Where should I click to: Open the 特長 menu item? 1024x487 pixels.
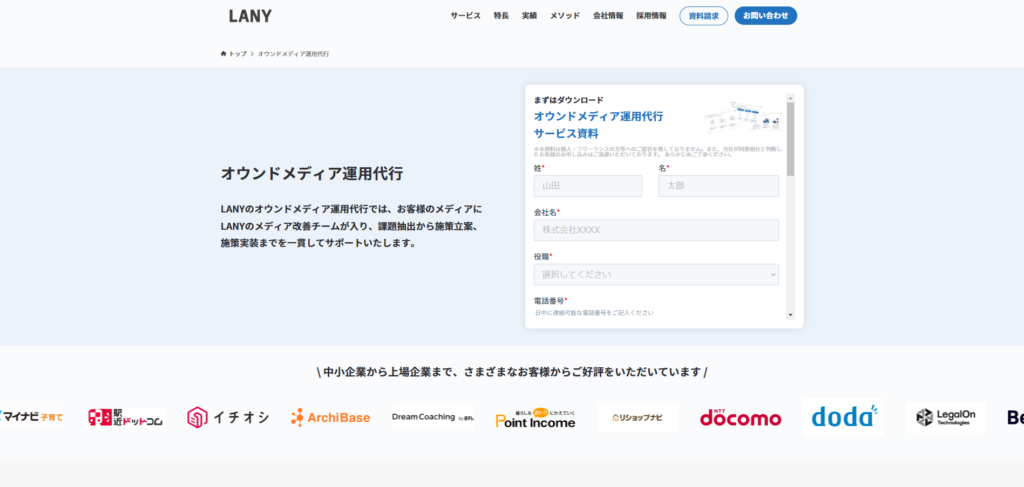(x=501, y=16)
